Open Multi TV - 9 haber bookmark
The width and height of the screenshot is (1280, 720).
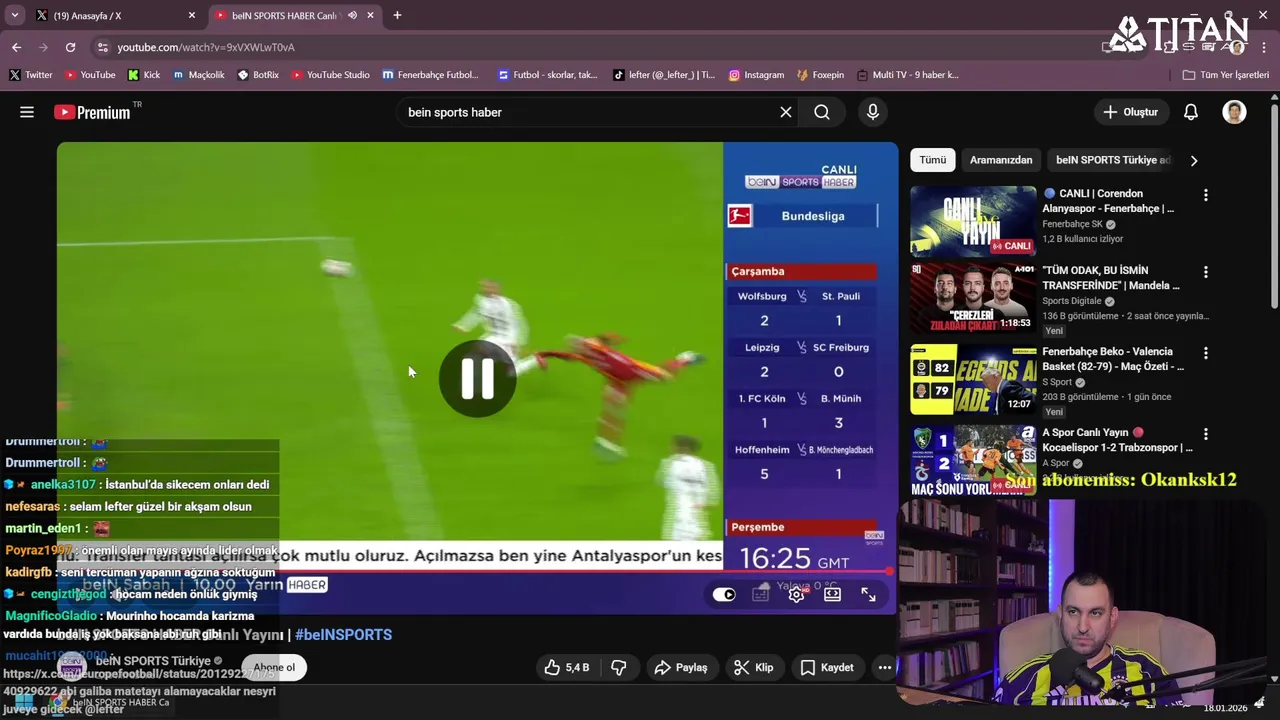pos(907,75)
